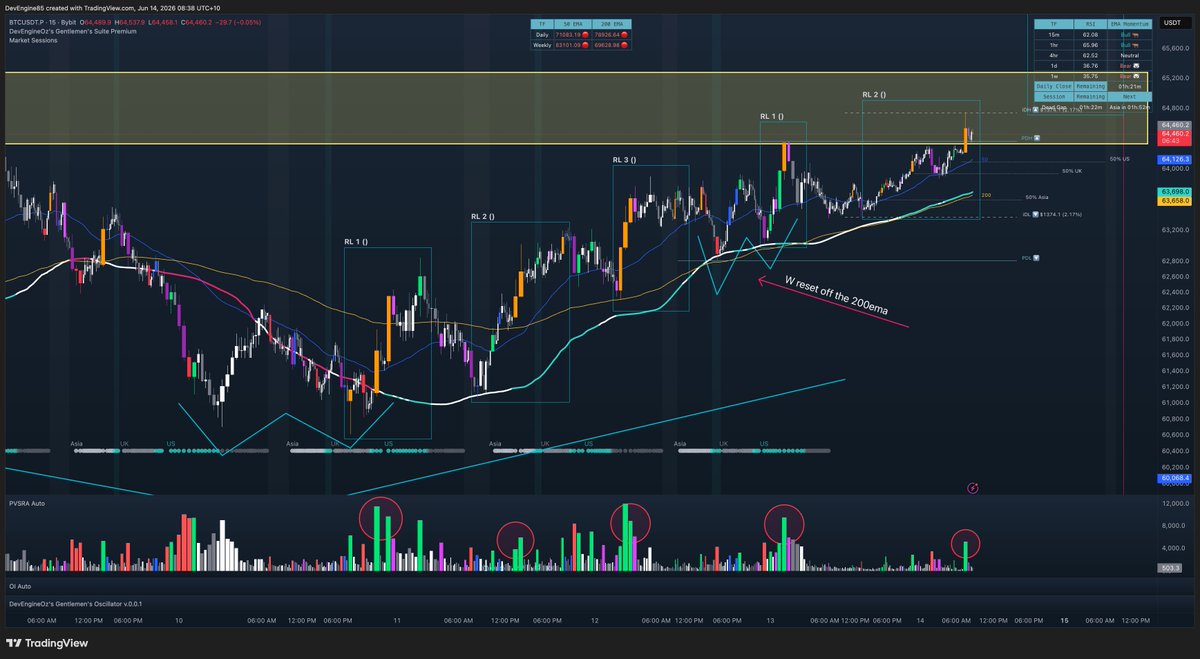Click the time axis date label 15
Viewport: 1200px width, 659px height.
click(x=1065, y=620)
